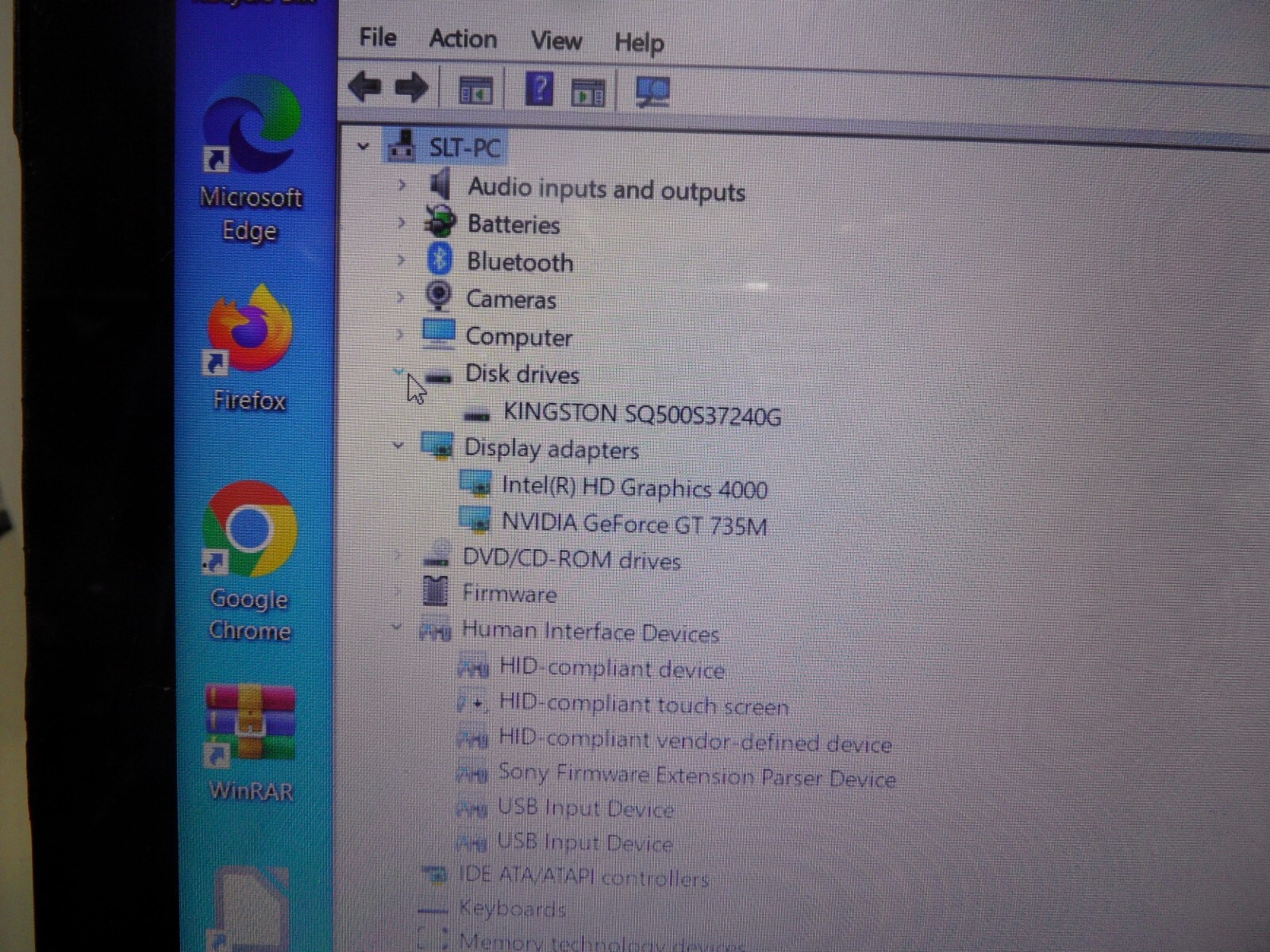
Task: Select the Batteries tree label
Action: tap(514, 225)
